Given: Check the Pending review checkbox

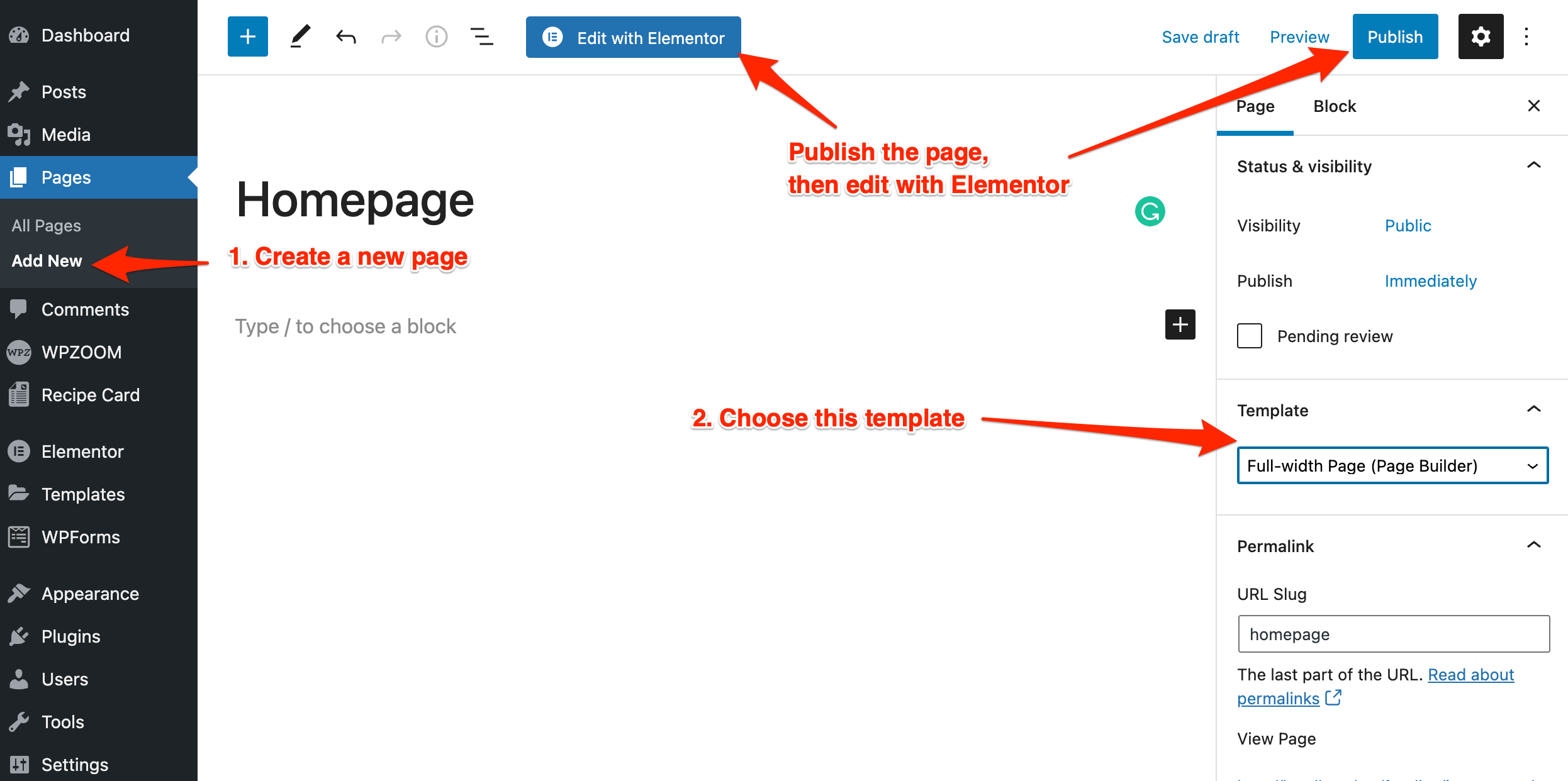Looking at the screenshot, I should [x=1250, y=336].
